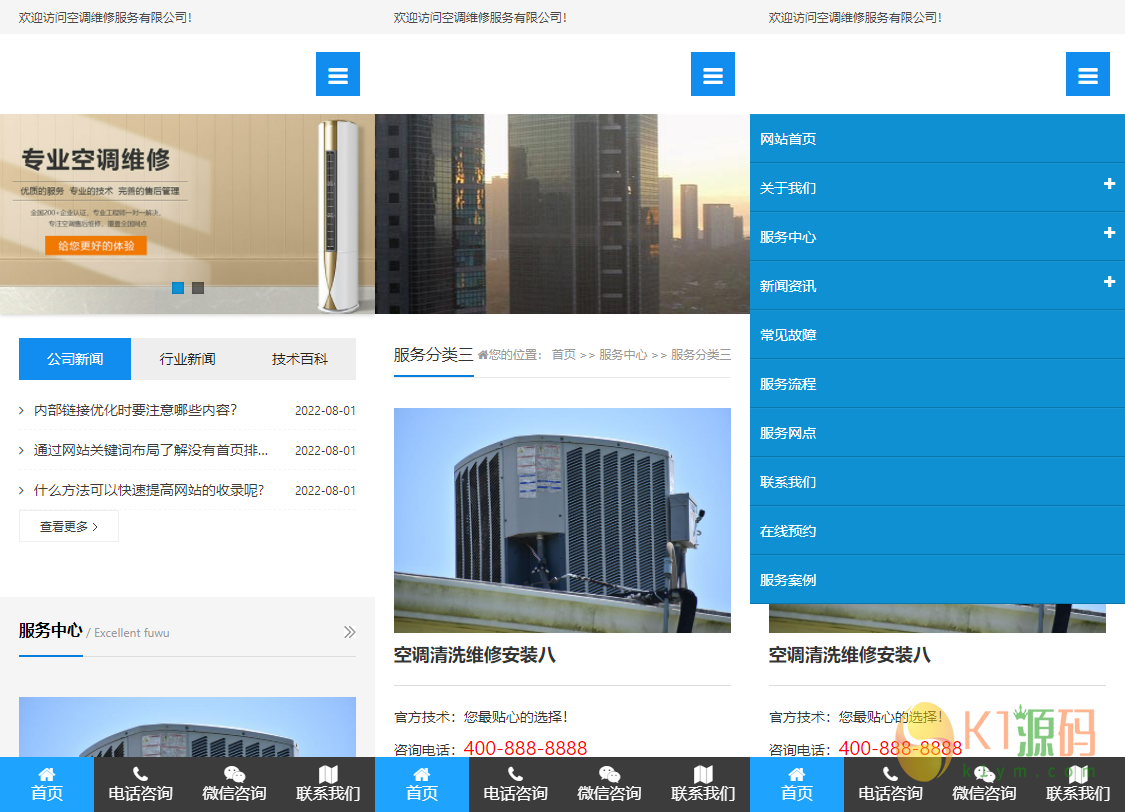Click double-chevron arrow beside 服务中心 heading

(349, 632)
